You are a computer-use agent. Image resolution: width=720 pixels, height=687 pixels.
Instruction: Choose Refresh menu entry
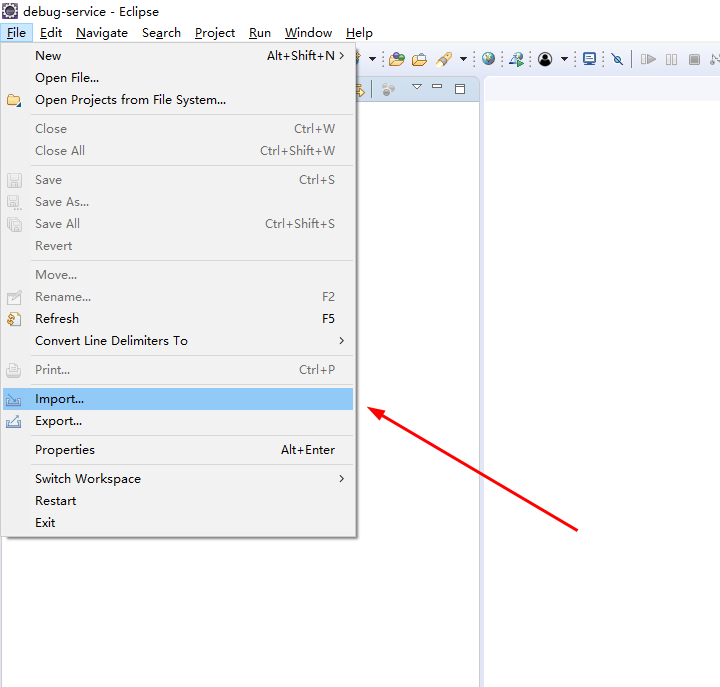(x=178, y=319)
